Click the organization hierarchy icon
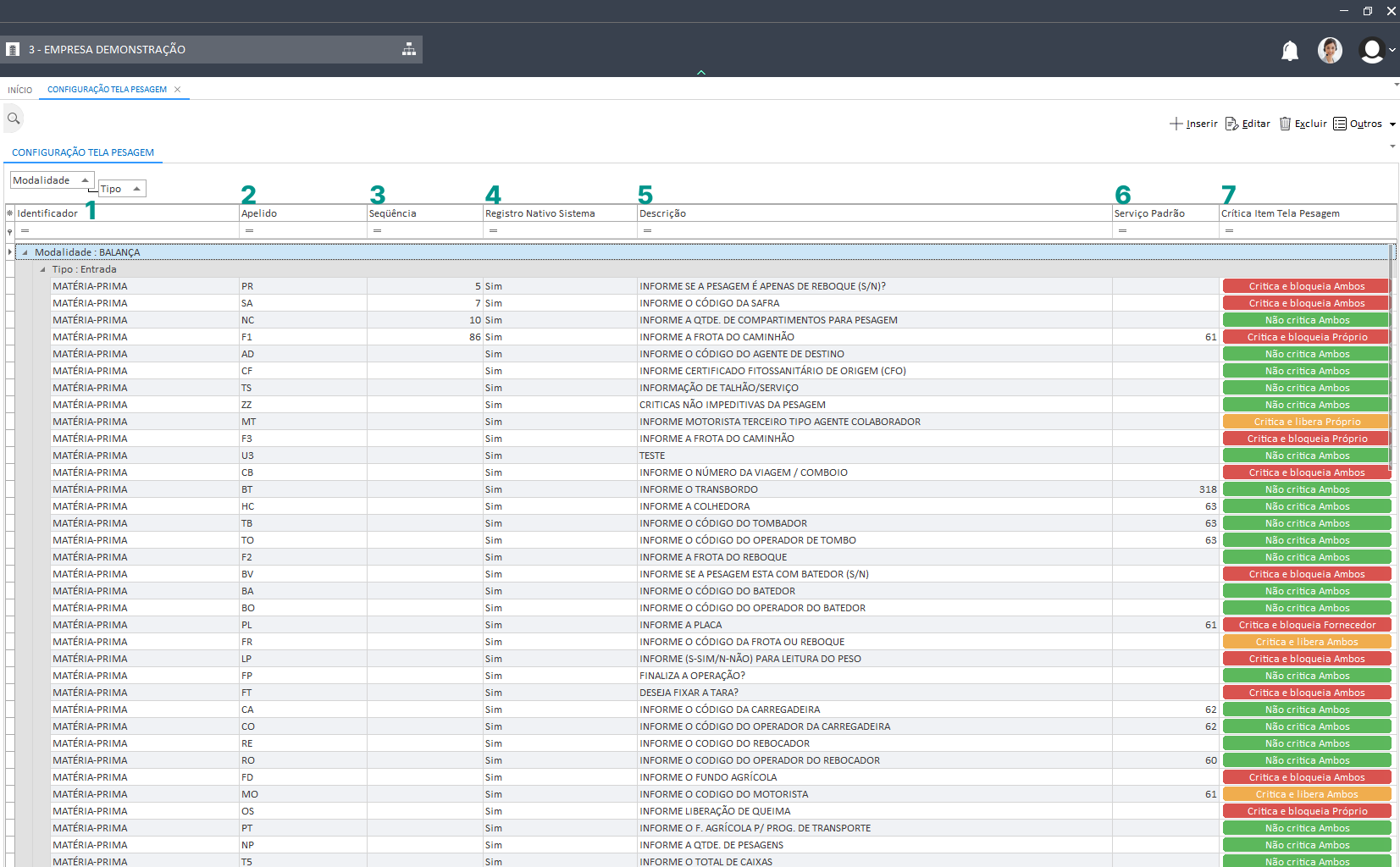1400x867 pixels. pos(409,49)
